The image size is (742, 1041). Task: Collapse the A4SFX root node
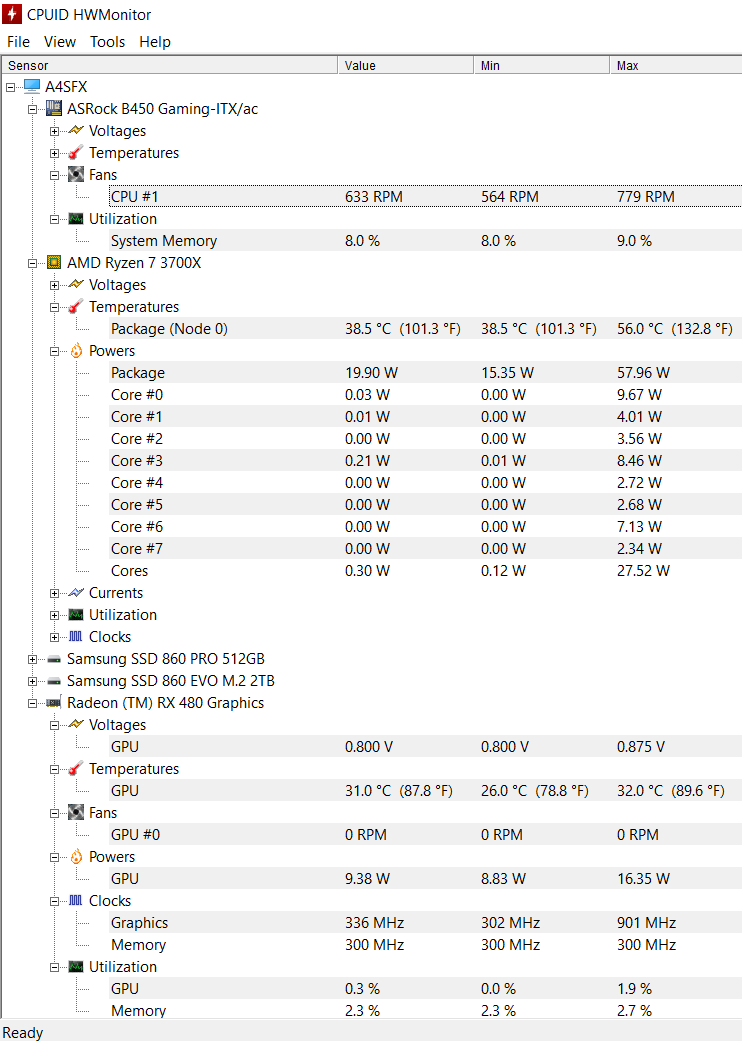click(x=11, y=87)
